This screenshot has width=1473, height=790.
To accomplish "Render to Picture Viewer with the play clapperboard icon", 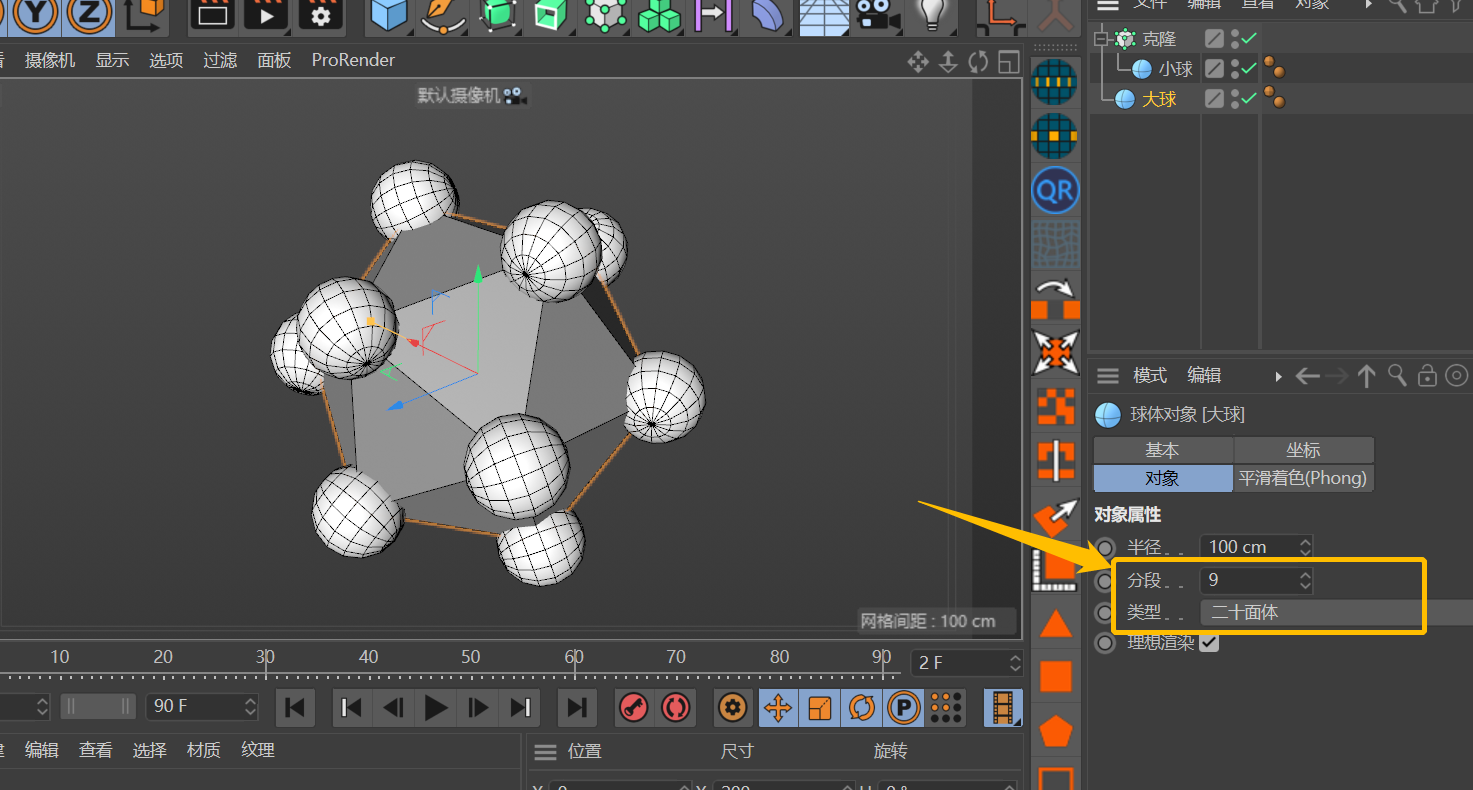I will (x=266, y=14).
